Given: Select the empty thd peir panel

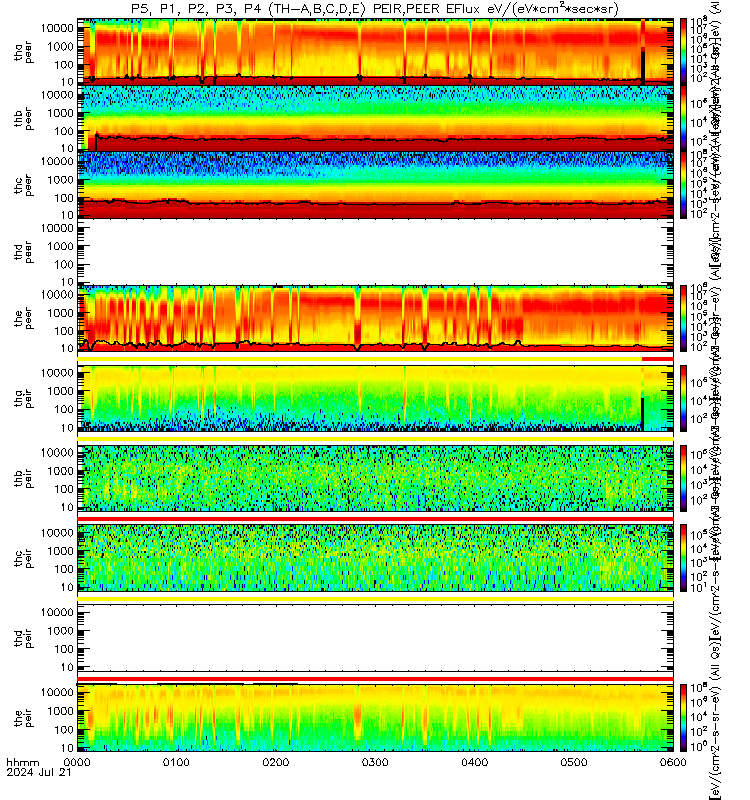Looking at the screenshot, I should point(376,638).
